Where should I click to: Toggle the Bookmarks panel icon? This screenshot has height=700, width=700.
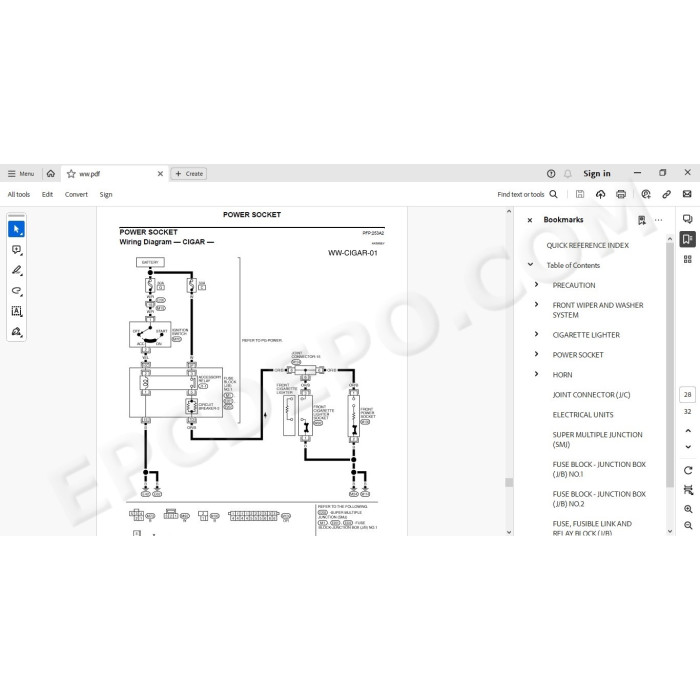688,239
